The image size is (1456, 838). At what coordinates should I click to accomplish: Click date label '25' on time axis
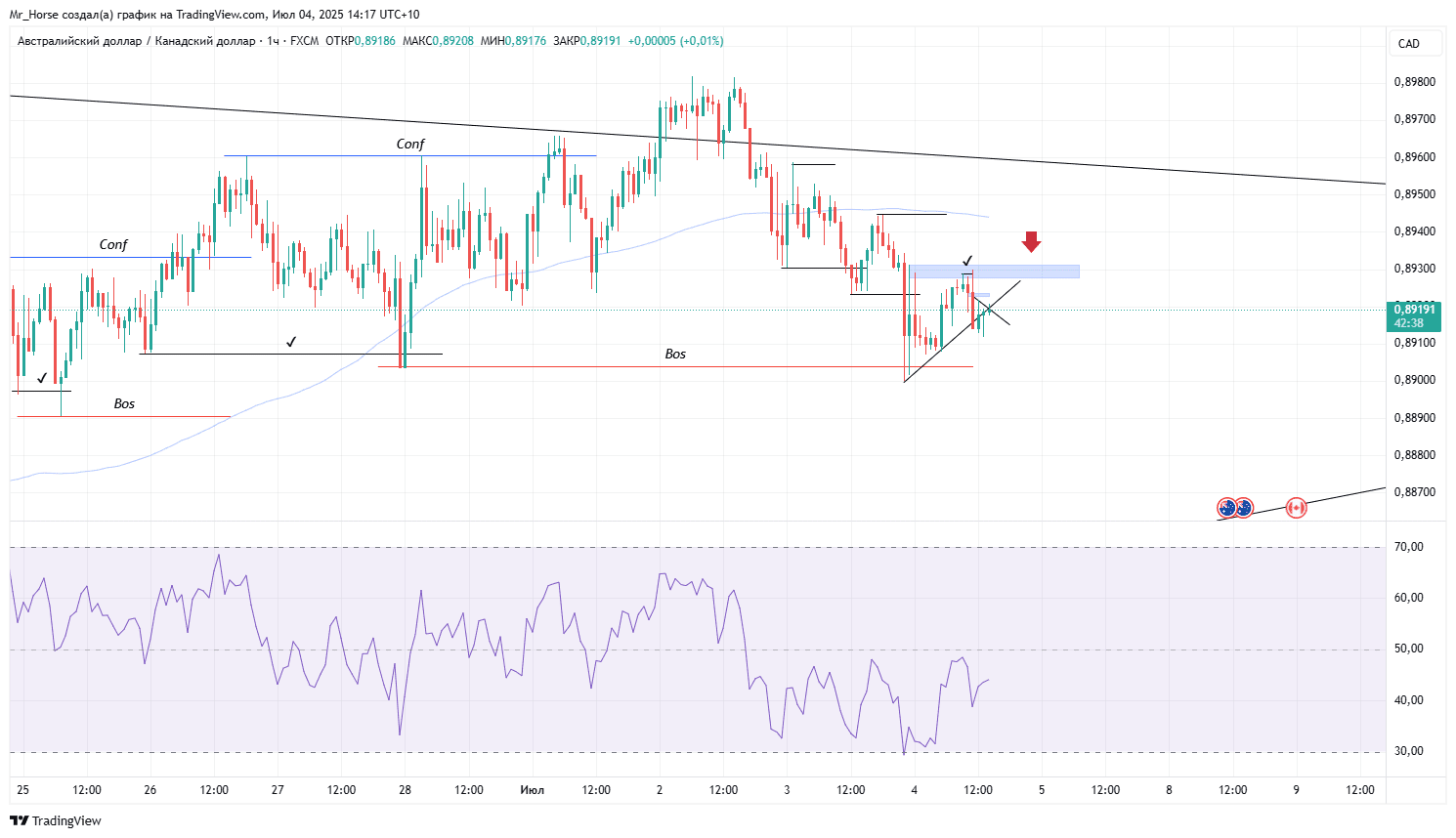pos(22,790)
